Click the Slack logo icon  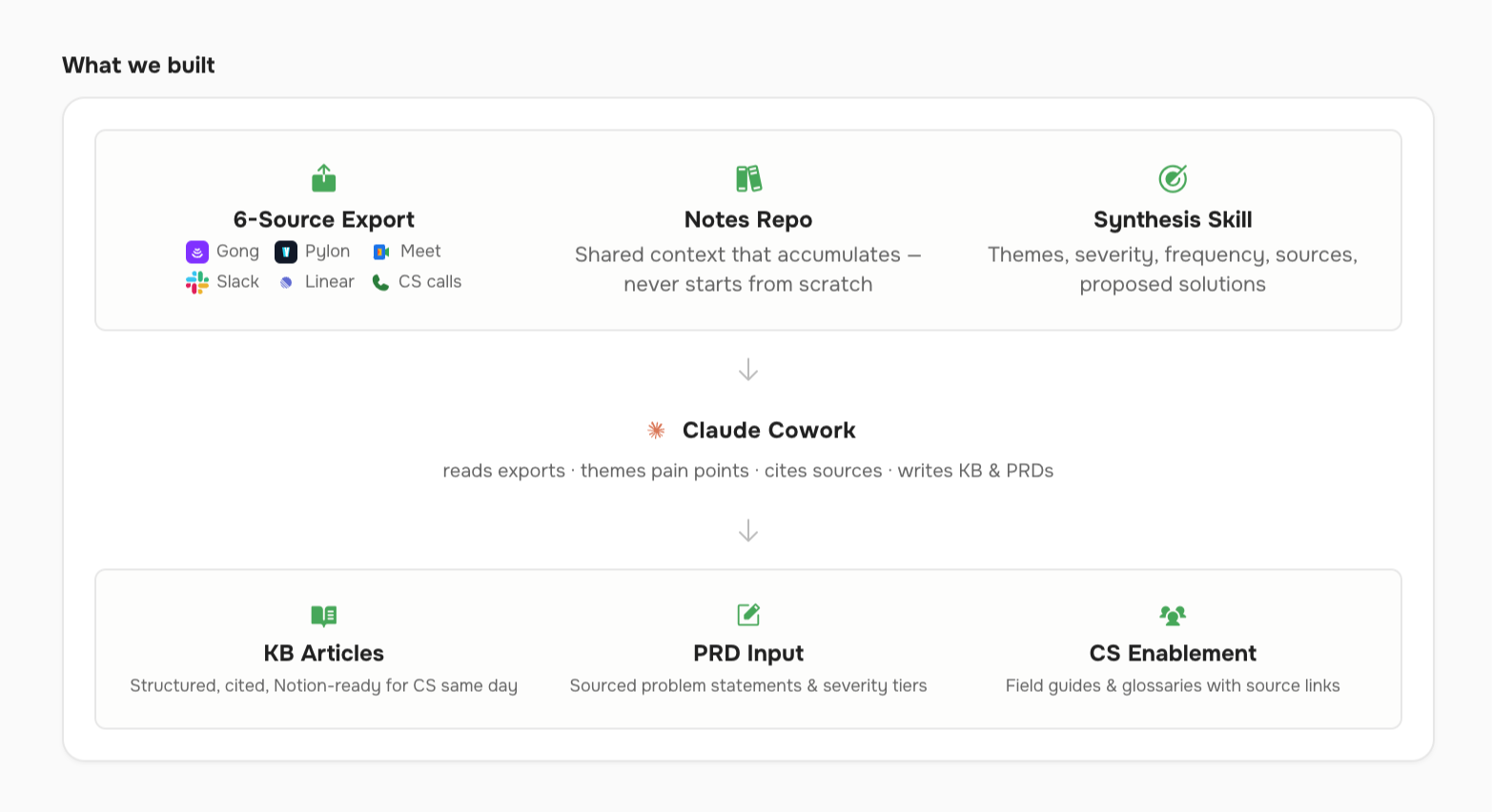pyautogui.click(x=197, y=282)
